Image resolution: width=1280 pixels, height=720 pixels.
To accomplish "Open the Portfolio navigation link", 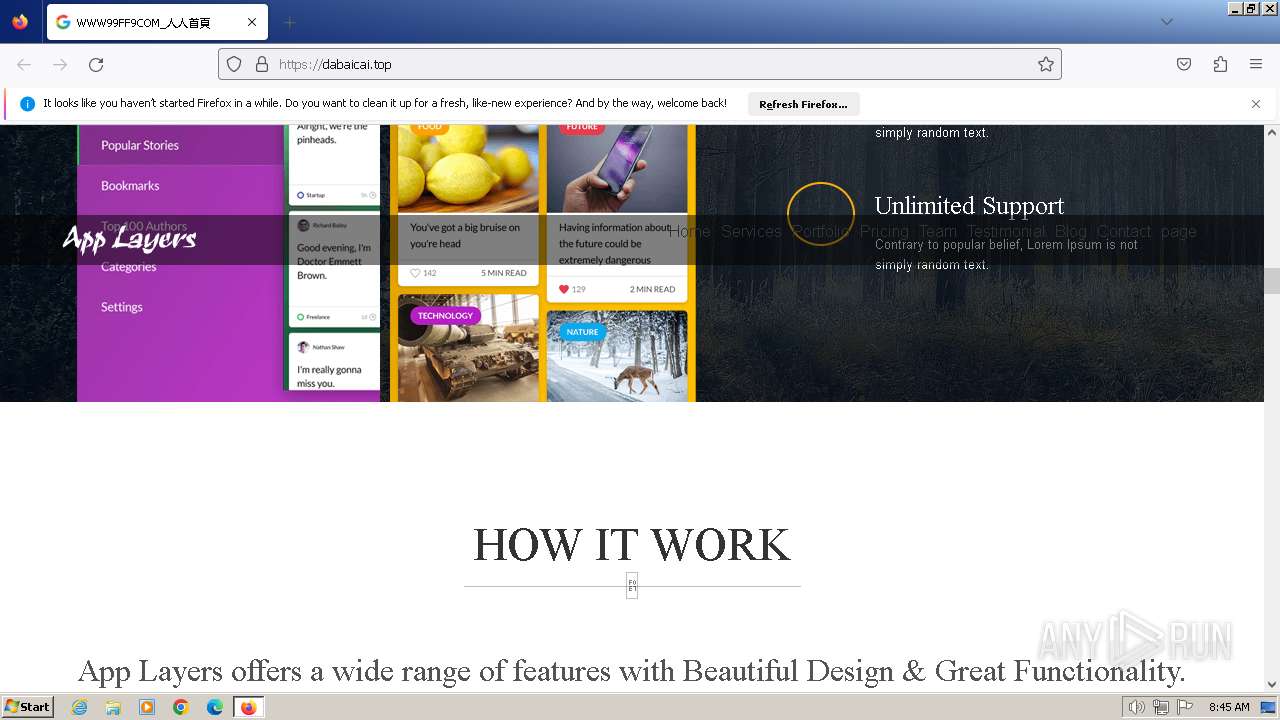I will pos(821,231).
